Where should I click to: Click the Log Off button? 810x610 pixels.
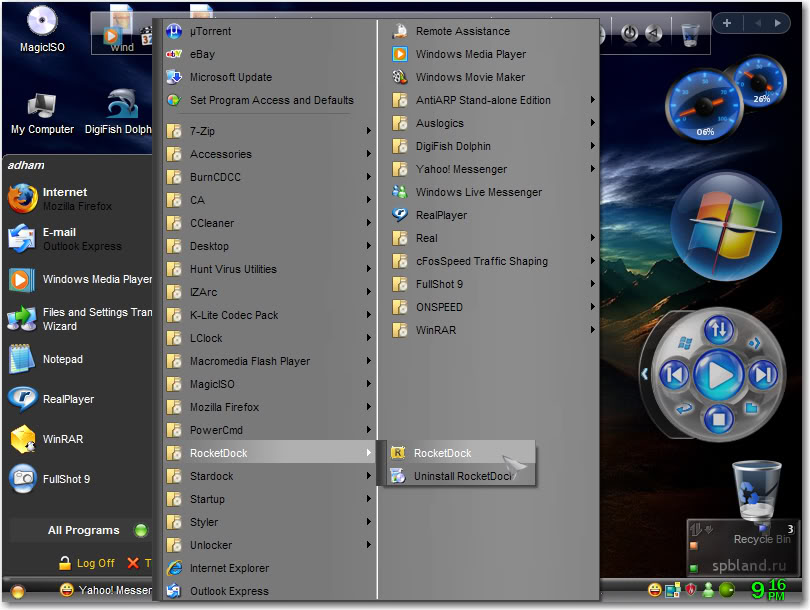[x=87, y=563]
